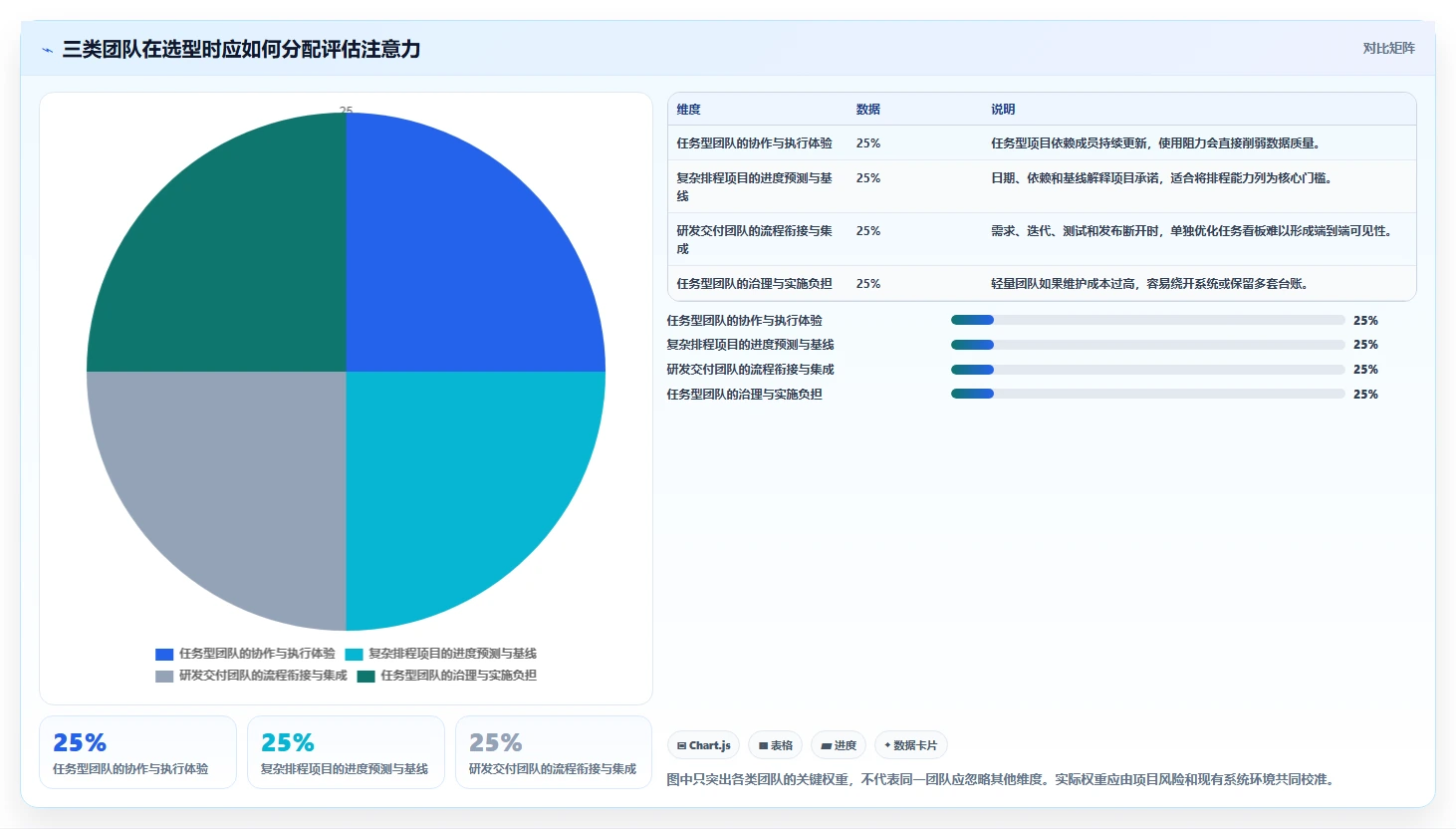Click the 说明 column header

tap(1003, 110)
